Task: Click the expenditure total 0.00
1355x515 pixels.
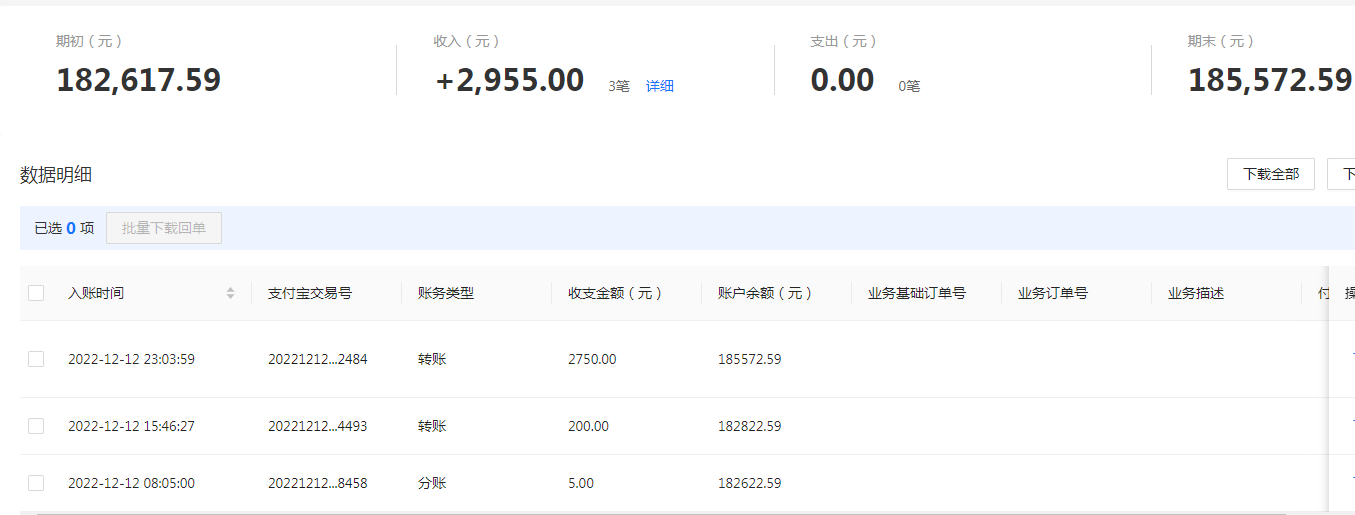Action: (x=843, y=80)
